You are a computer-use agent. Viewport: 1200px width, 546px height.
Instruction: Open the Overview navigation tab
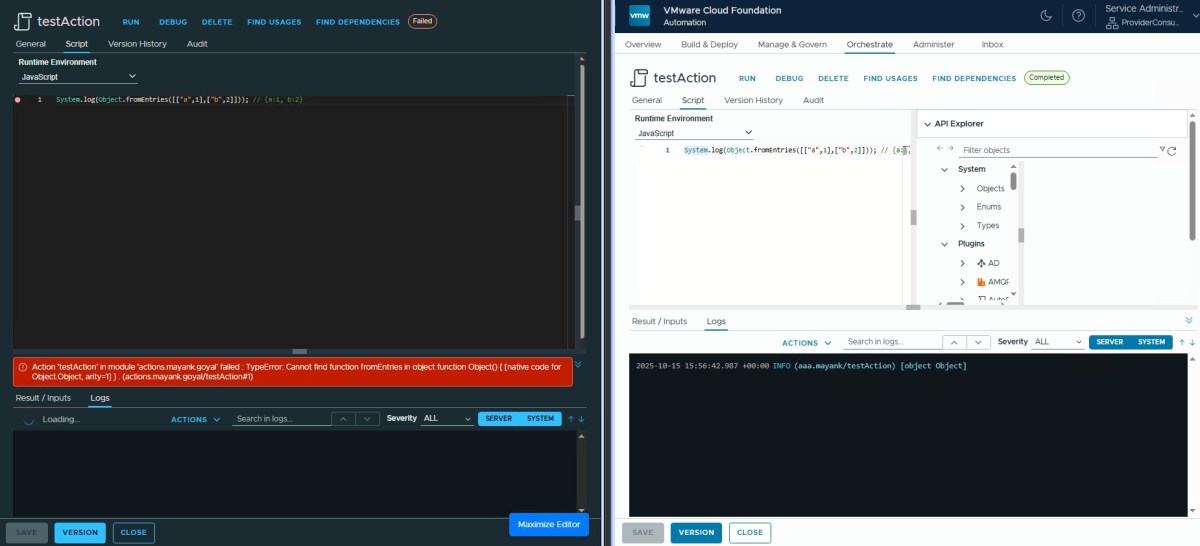[x=643, y=45]
